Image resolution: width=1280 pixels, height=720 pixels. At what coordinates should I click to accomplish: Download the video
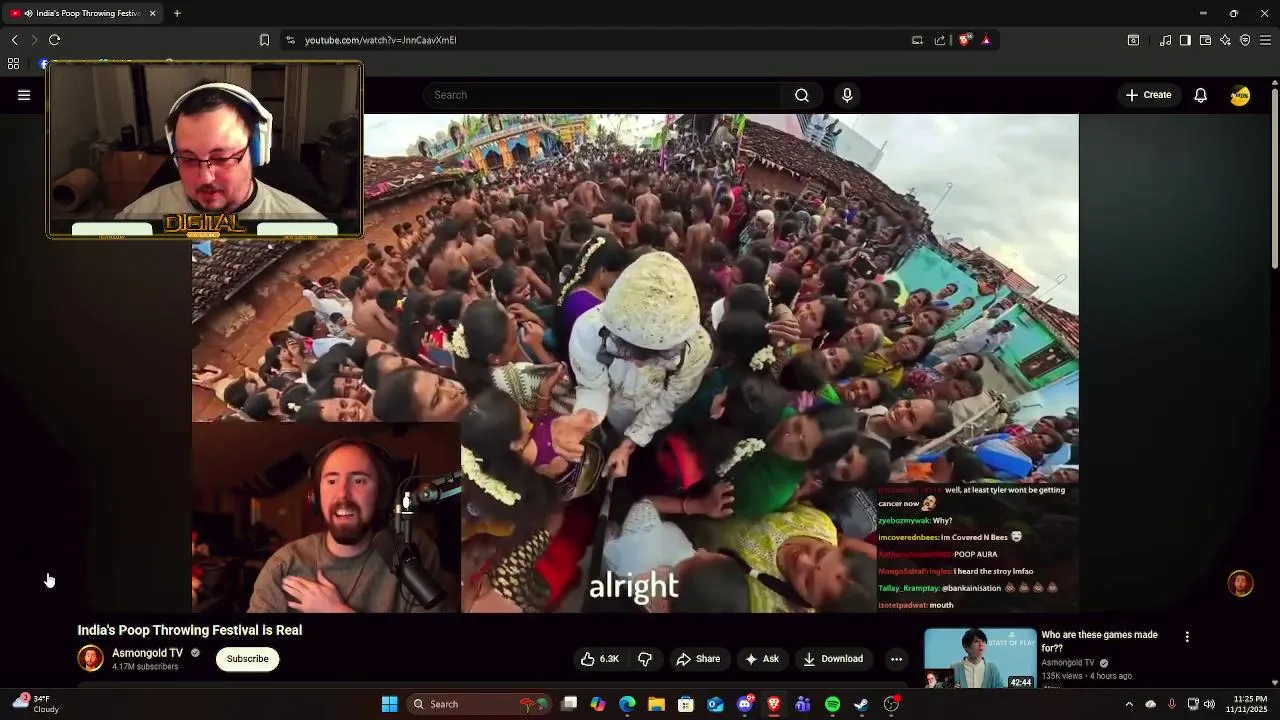[833, 659]
